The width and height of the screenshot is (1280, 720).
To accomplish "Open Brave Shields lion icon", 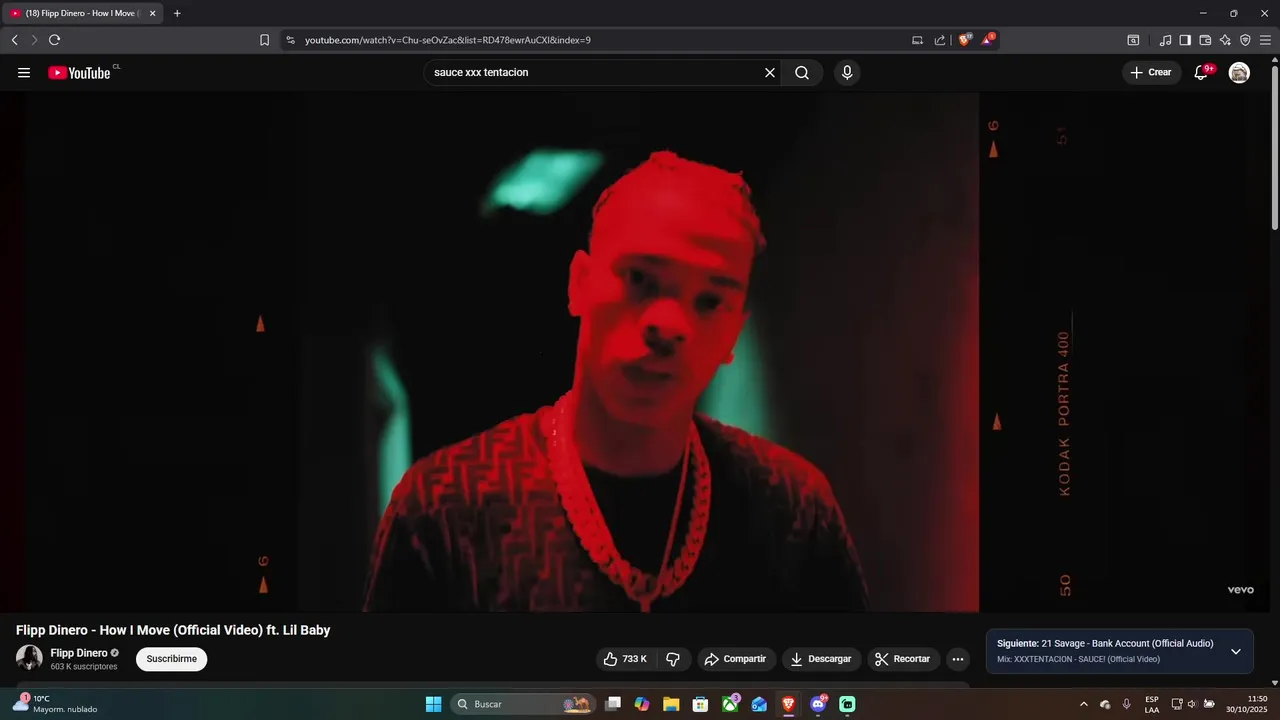I will [965, 40].
